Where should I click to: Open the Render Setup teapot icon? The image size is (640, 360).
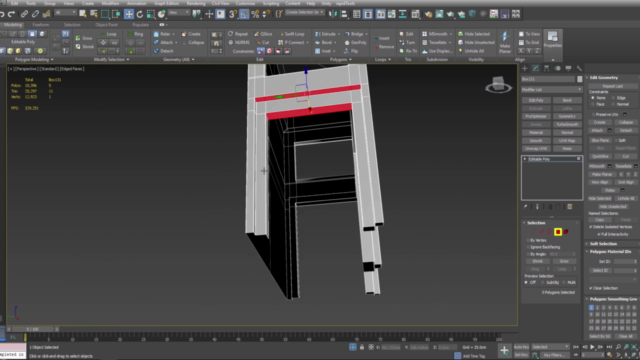pyautogui.click(x=428, y=14)
